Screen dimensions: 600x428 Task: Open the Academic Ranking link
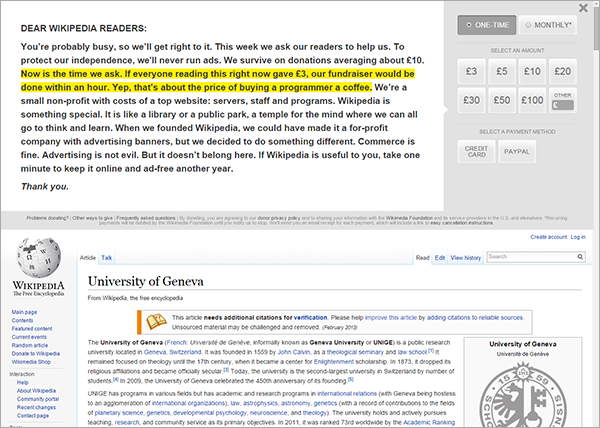click(x=429, y=422)
